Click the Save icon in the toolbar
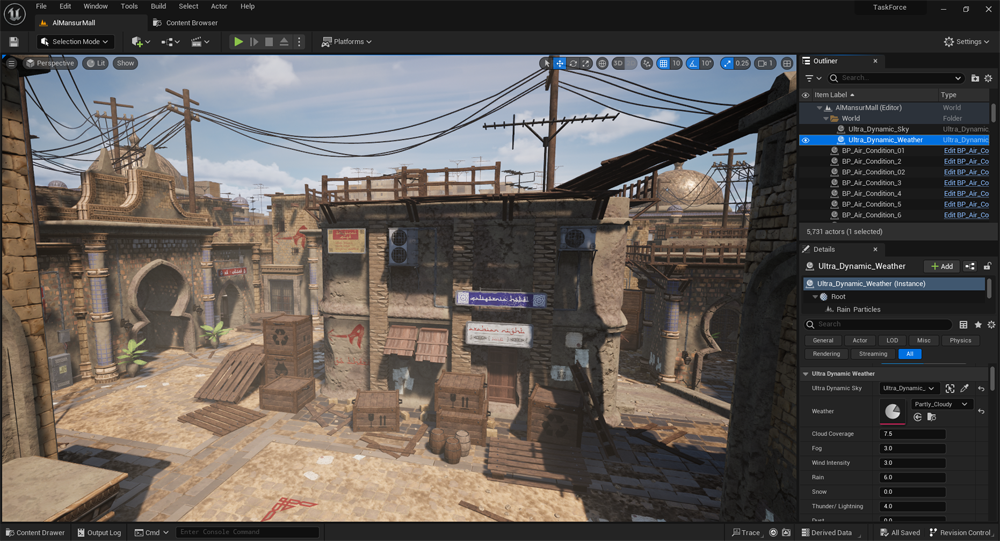Viewport: 1000px width, 541px height. click(14, 42)
